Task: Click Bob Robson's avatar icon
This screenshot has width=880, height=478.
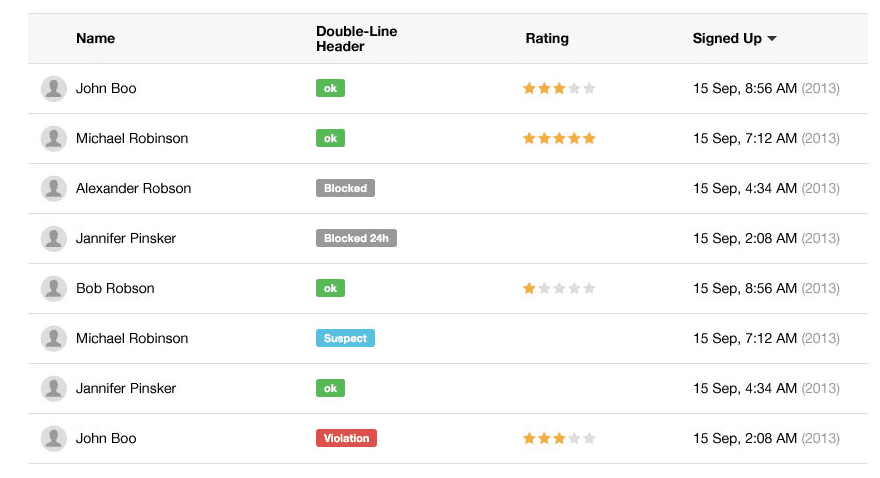Action: (x=53, y=289)
